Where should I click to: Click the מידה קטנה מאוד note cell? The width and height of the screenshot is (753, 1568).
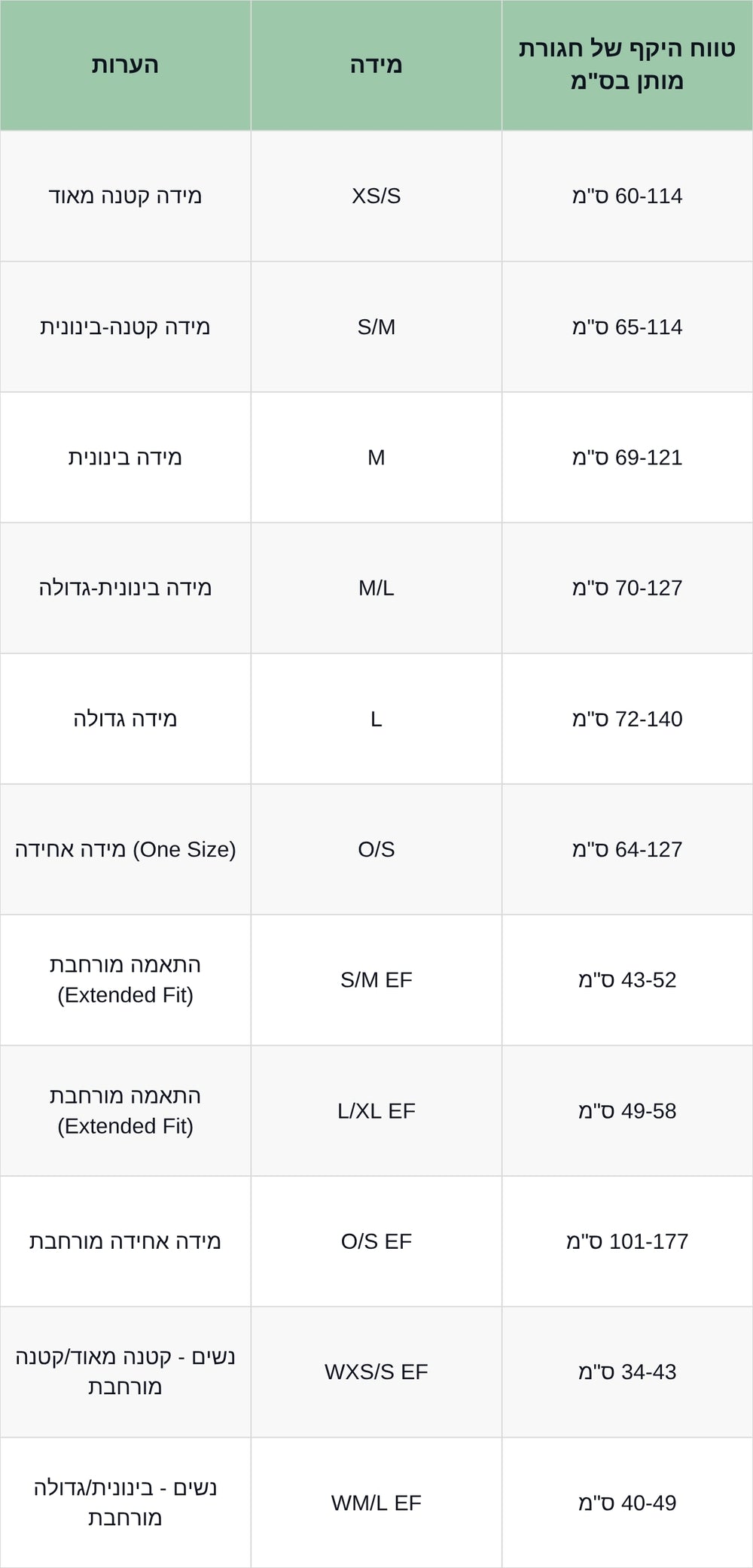125,196
